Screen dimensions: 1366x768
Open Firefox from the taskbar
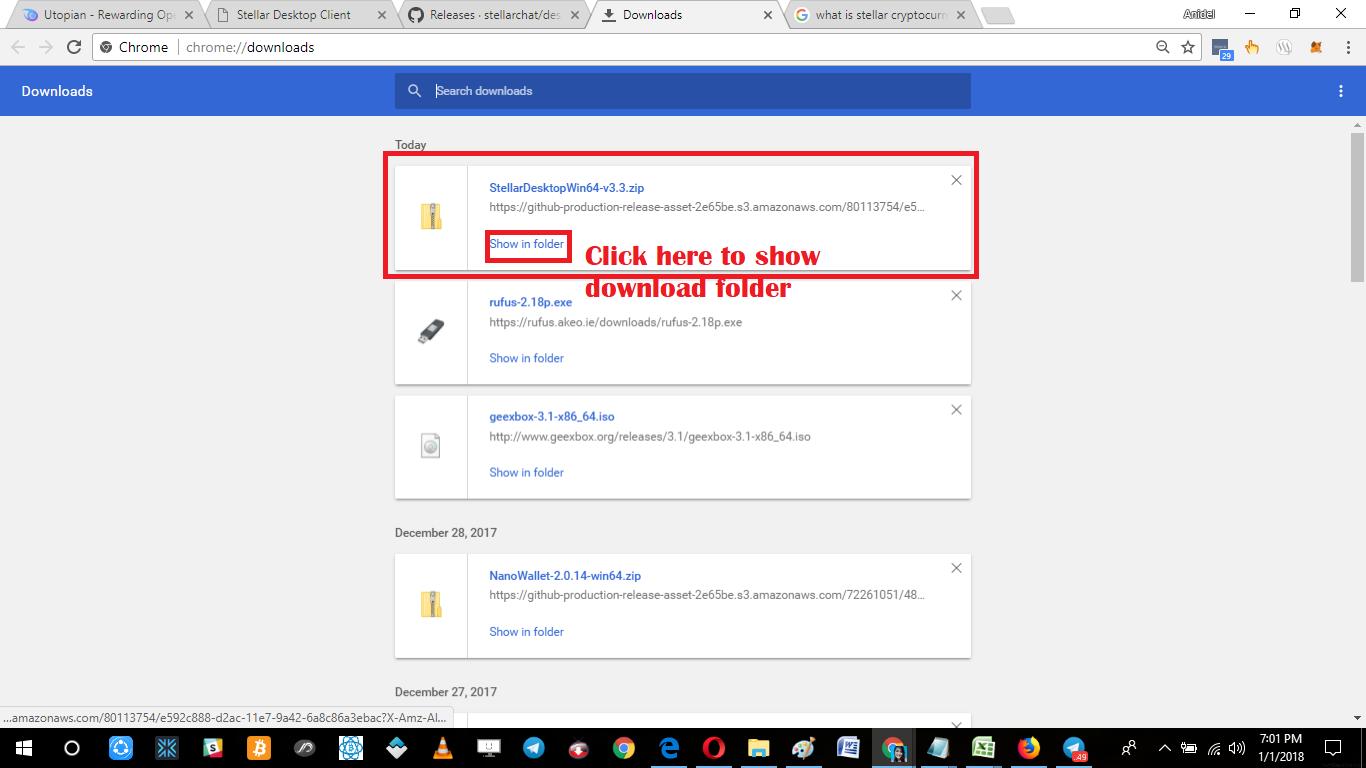click(1029, 748)
